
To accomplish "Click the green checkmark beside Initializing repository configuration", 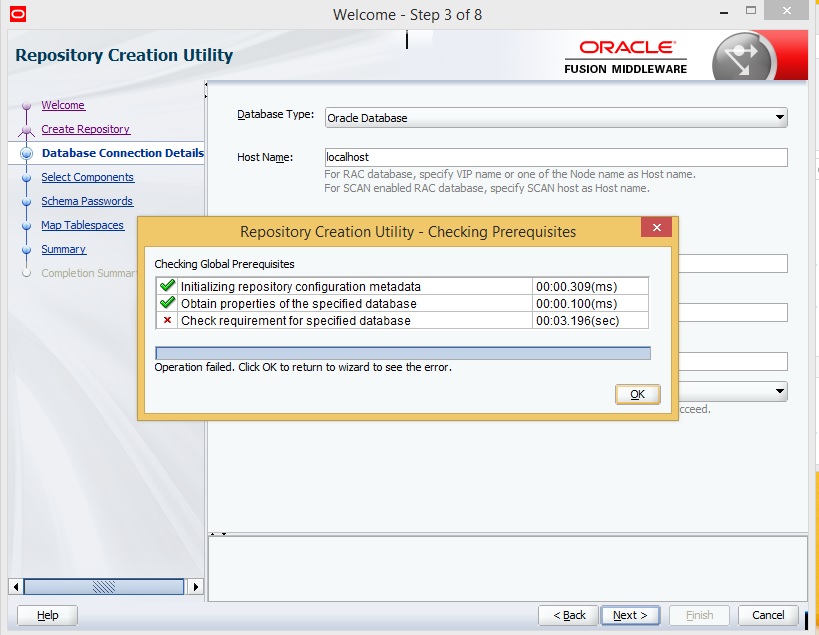I will (167, 286).
